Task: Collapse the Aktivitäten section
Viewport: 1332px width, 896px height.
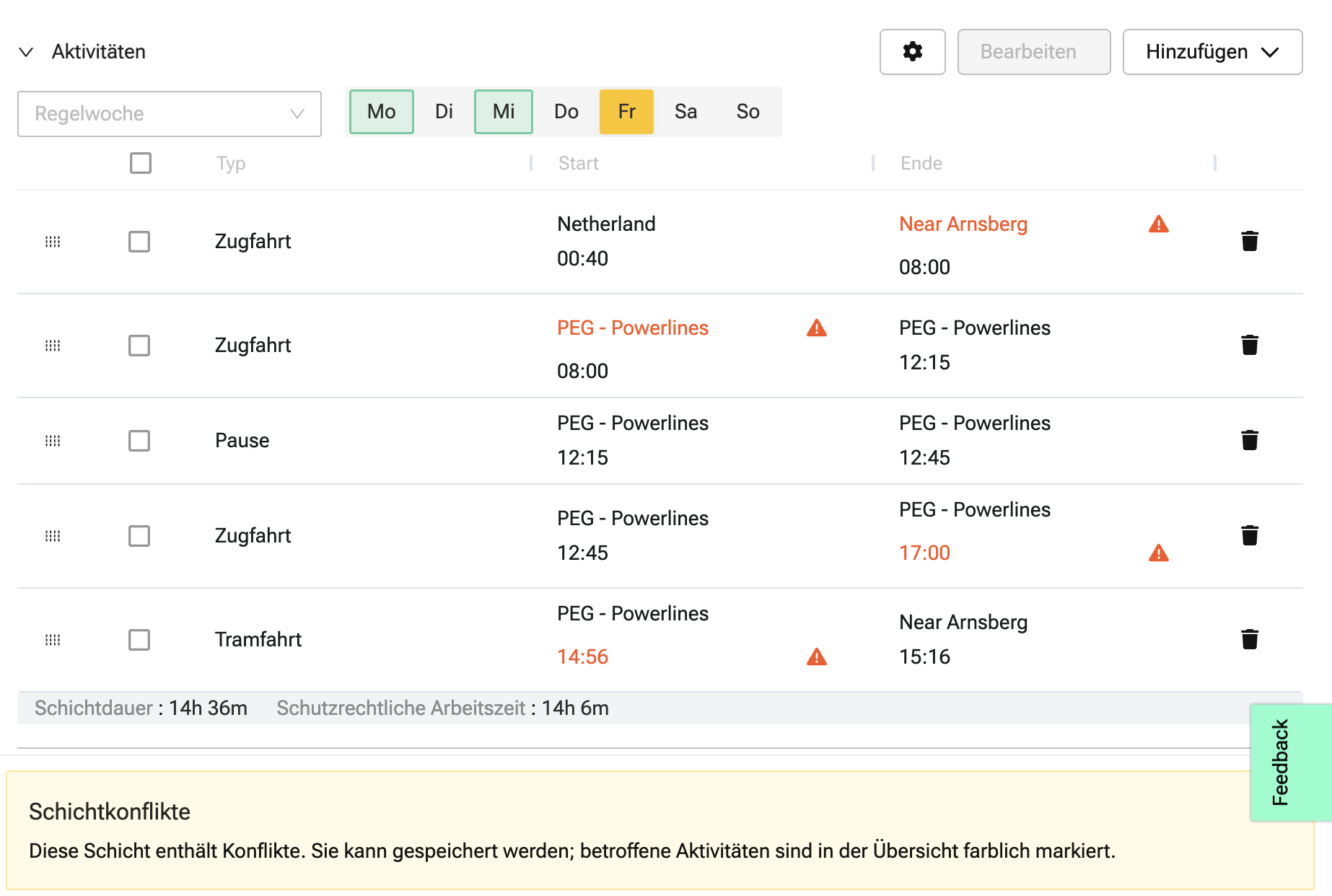Action: click(26, 52)
